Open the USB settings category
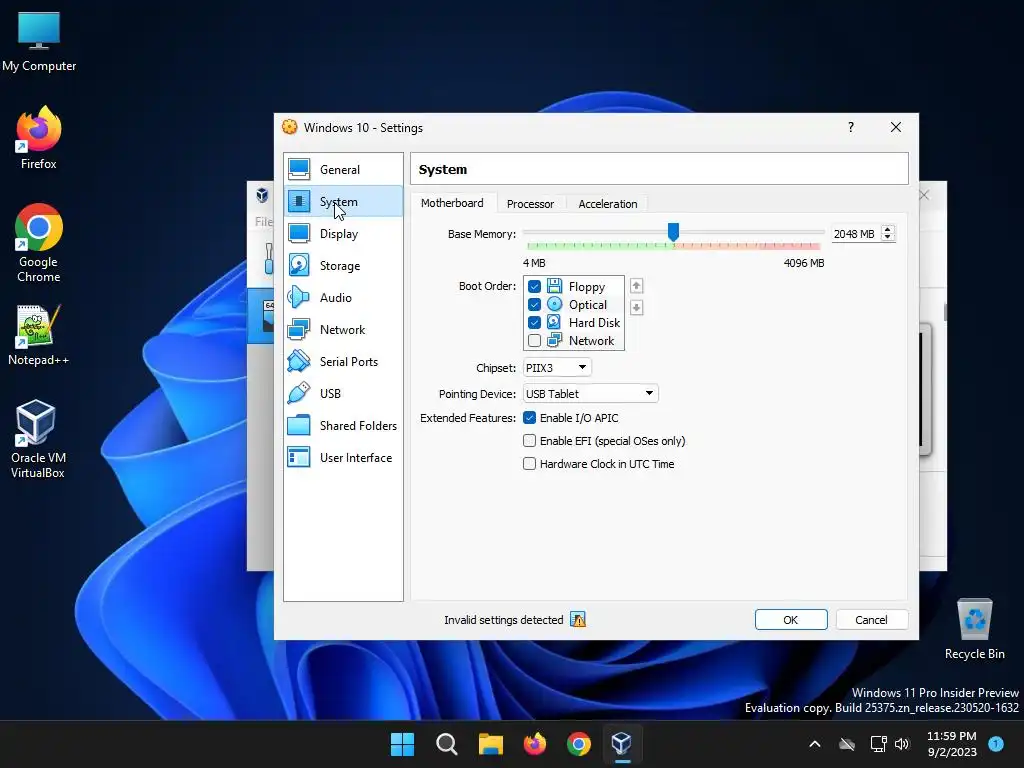 (x=343, y=394)
